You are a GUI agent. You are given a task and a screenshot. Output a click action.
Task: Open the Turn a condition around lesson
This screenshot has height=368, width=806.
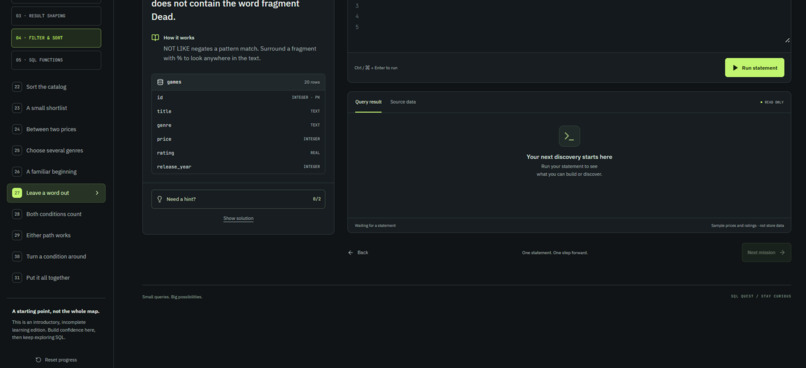(56, 256)
